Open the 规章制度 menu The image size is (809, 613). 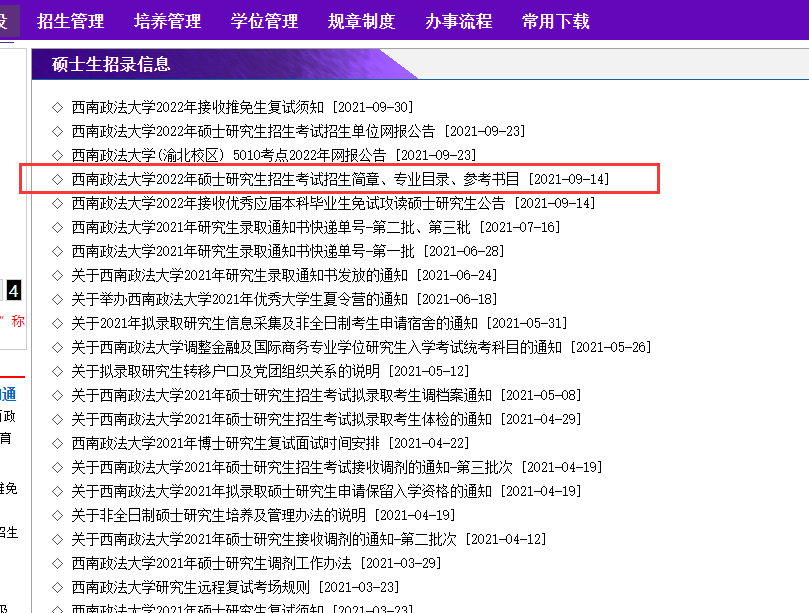point(362,21)
